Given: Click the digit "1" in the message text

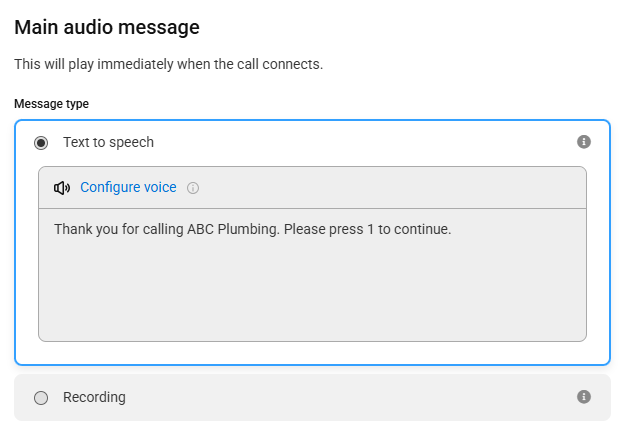Looking at the screenshot, I should [371, 229].
